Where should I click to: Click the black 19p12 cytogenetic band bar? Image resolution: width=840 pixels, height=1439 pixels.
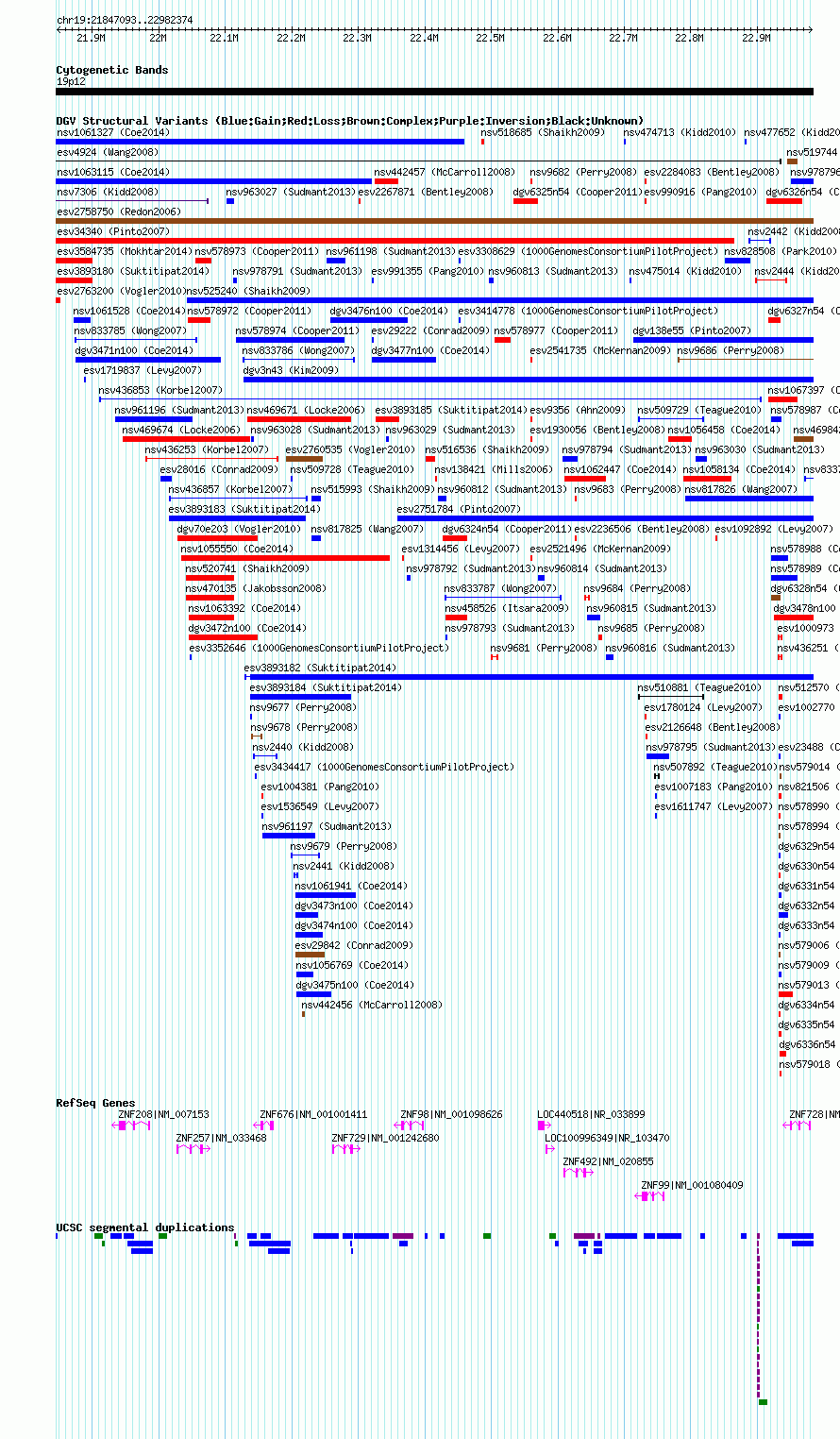click(435, 92)
